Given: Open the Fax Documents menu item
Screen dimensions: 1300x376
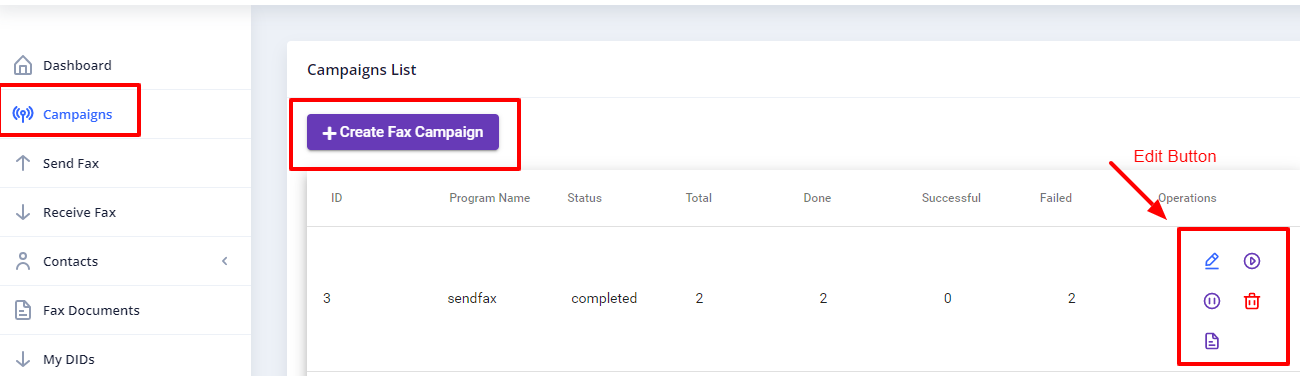Looking at the screenshot, I should click(125, 310).
